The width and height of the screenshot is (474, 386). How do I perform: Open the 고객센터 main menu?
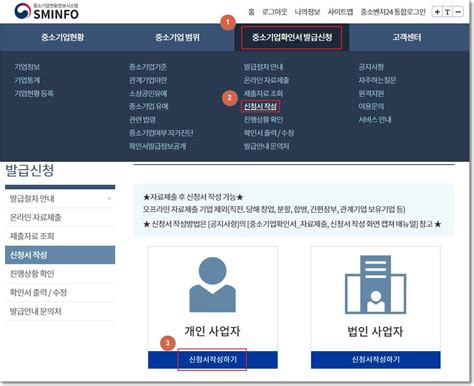(407, 37)
